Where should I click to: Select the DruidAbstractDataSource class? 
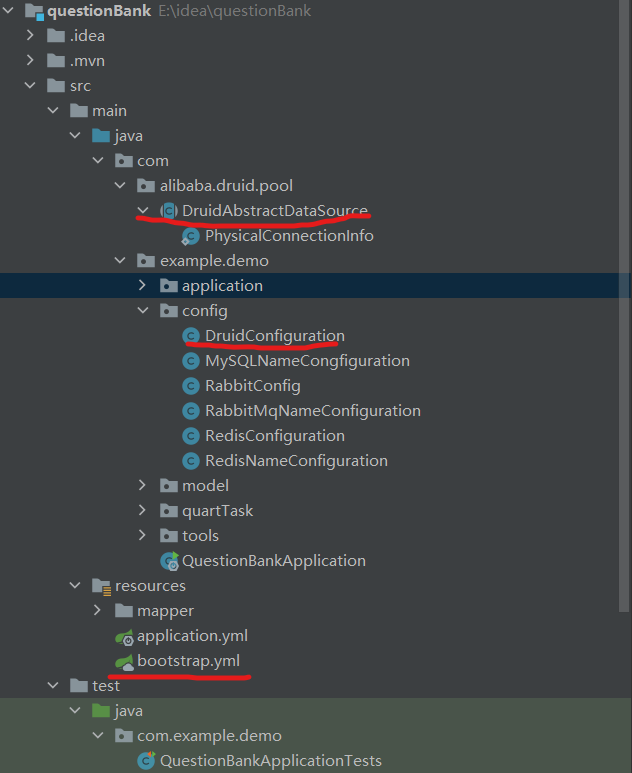point(275,211)
